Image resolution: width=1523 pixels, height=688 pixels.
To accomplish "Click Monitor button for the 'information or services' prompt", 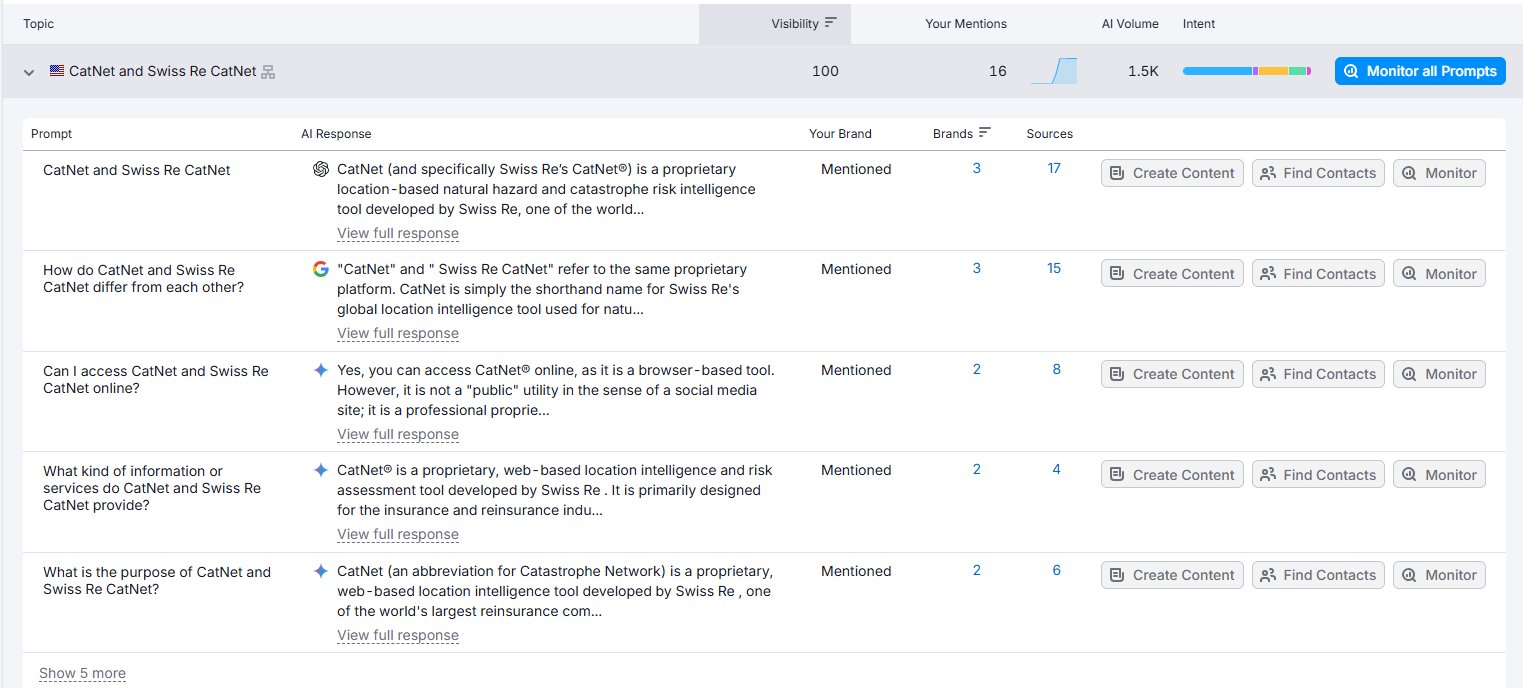I will pos(1439,475).
